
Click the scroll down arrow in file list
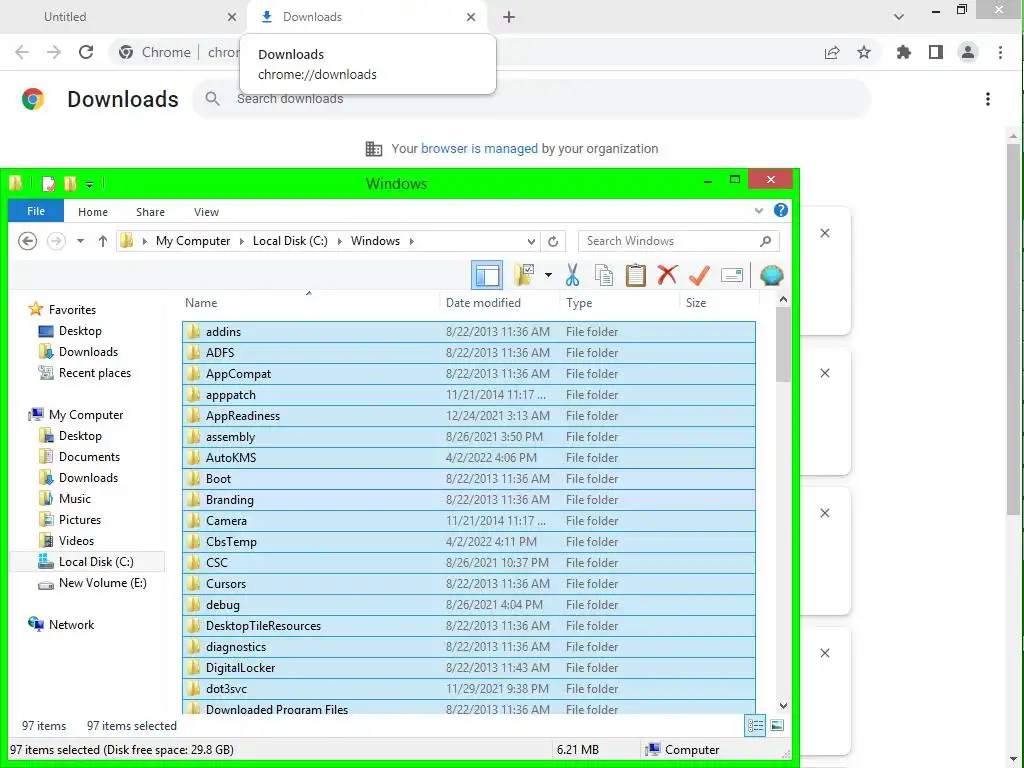pos(783,706)
